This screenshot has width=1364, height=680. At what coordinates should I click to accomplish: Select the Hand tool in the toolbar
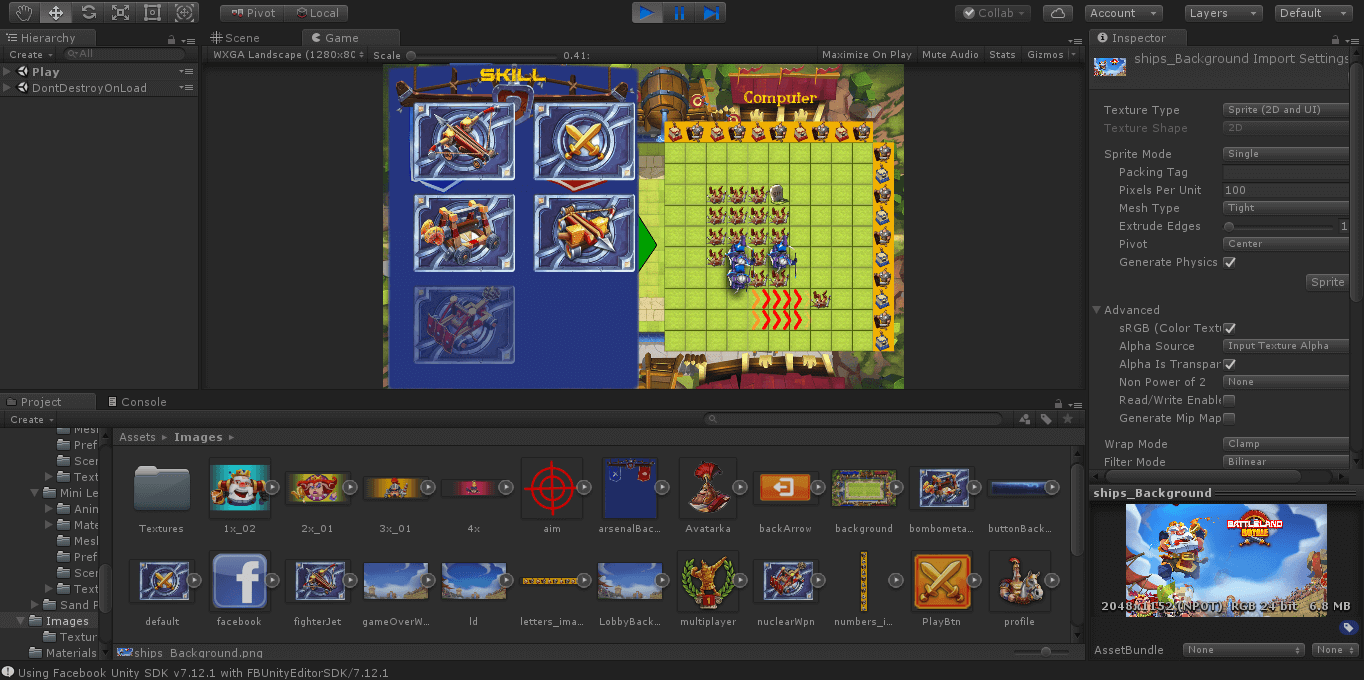(24, 13)
